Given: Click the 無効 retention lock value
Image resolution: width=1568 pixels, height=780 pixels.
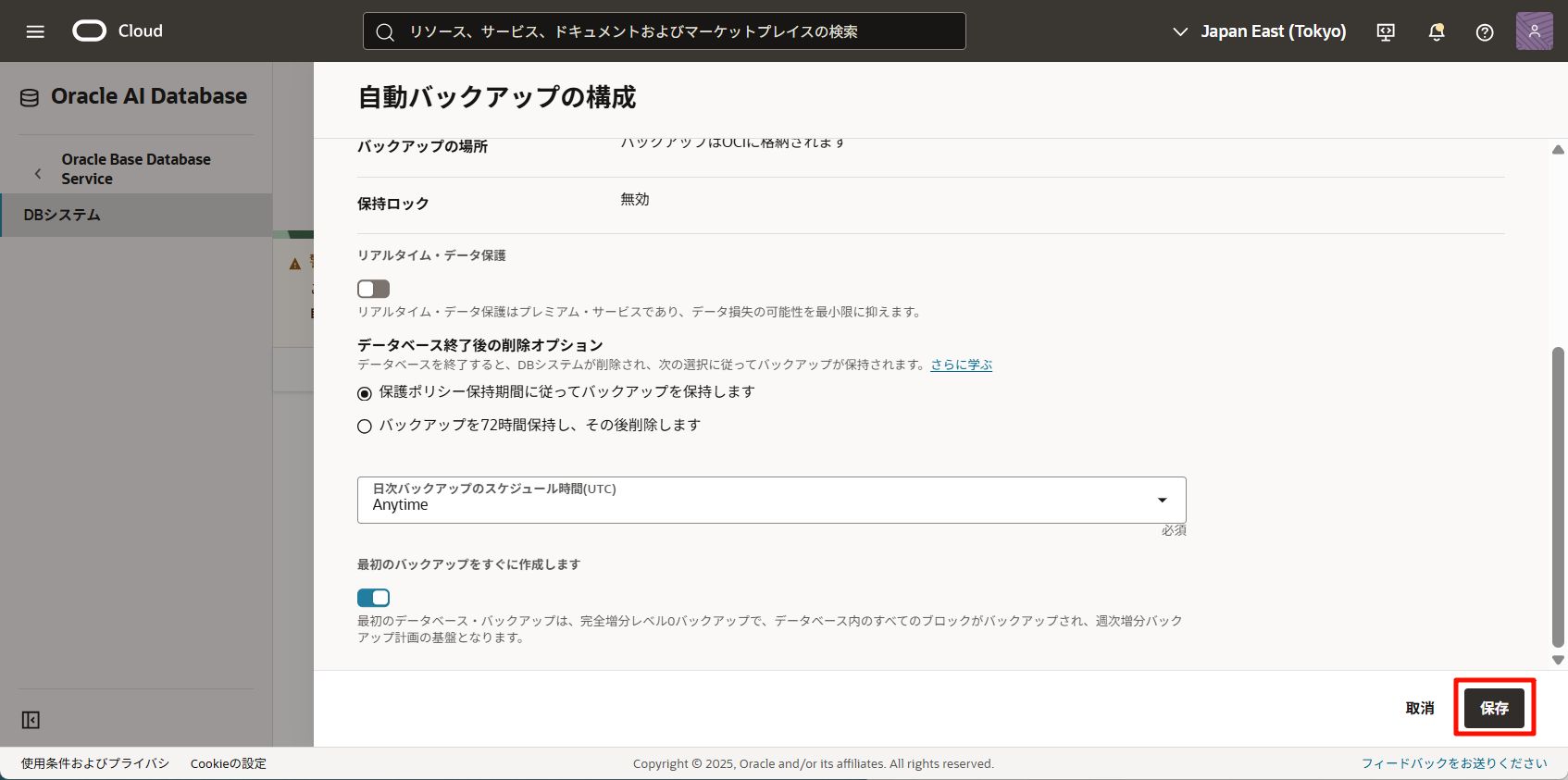Looking at the screenshot, I should coord(635,199).
